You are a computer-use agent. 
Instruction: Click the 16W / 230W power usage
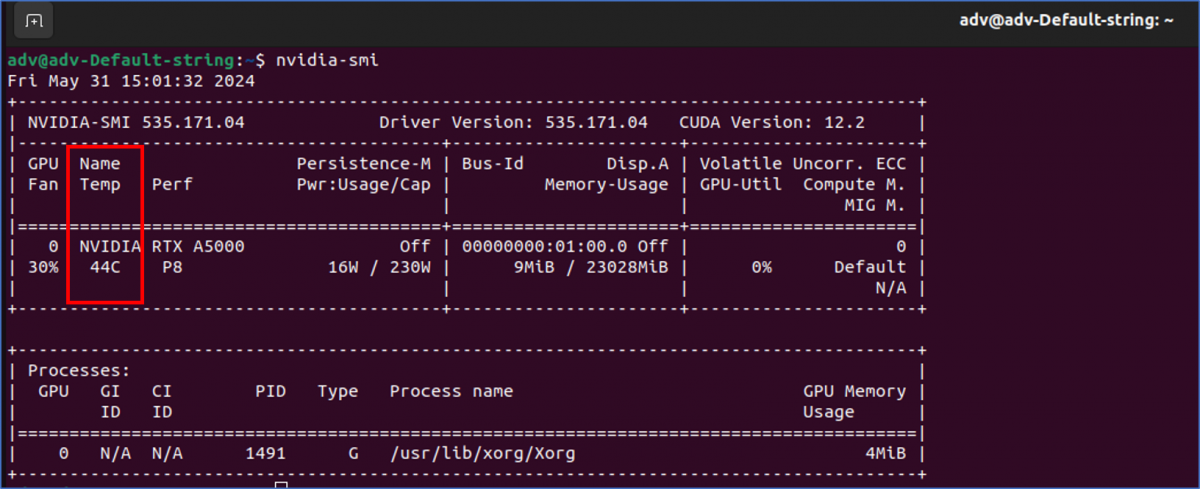(x=379, y=267)
